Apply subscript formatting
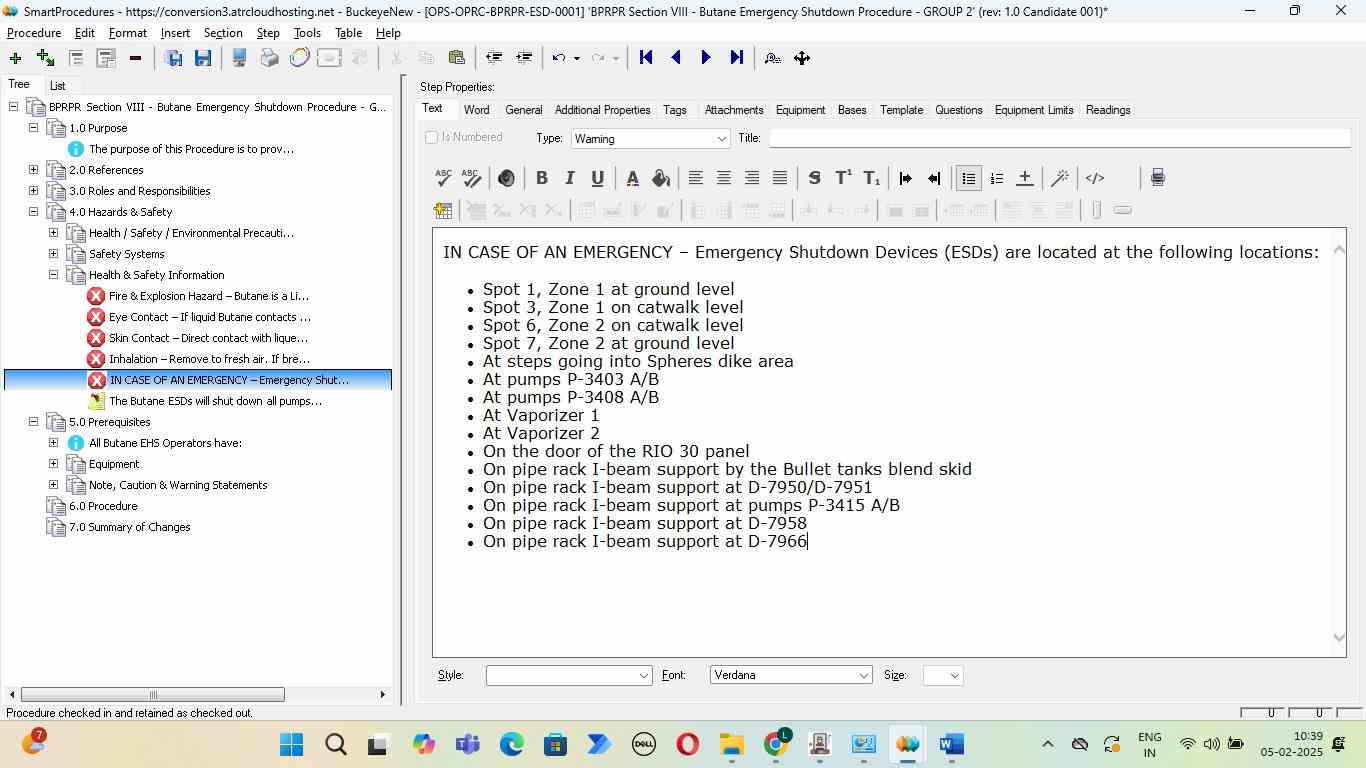 click(x=872, y=178)
